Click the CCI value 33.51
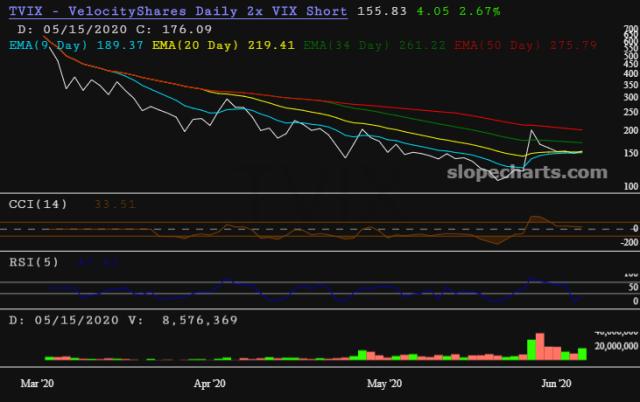Viewport: 640px width, 402px height. pyautogui.click(x=115, y=204)
